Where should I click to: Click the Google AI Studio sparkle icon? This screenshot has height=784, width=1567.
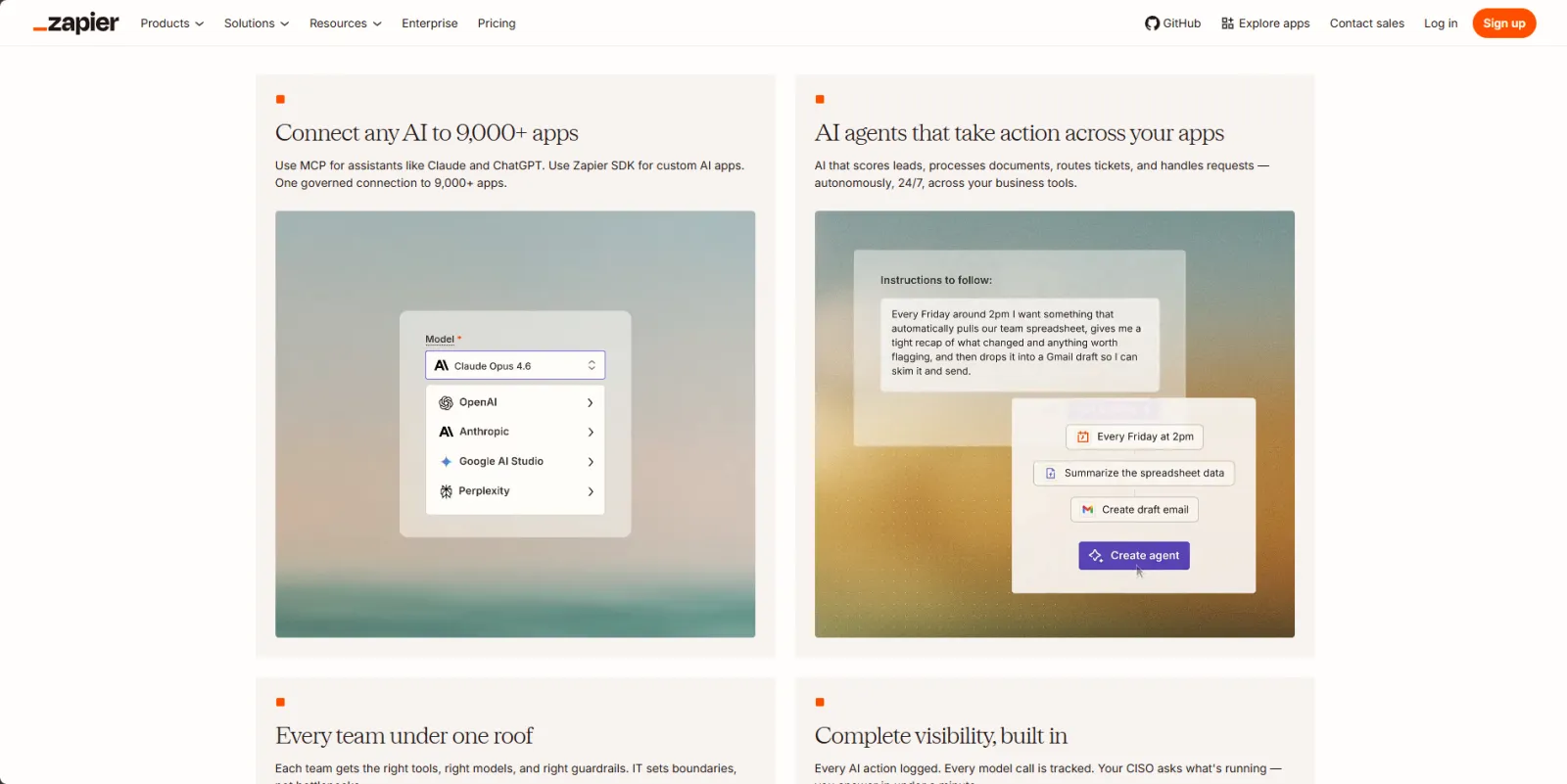pos(446,461)
